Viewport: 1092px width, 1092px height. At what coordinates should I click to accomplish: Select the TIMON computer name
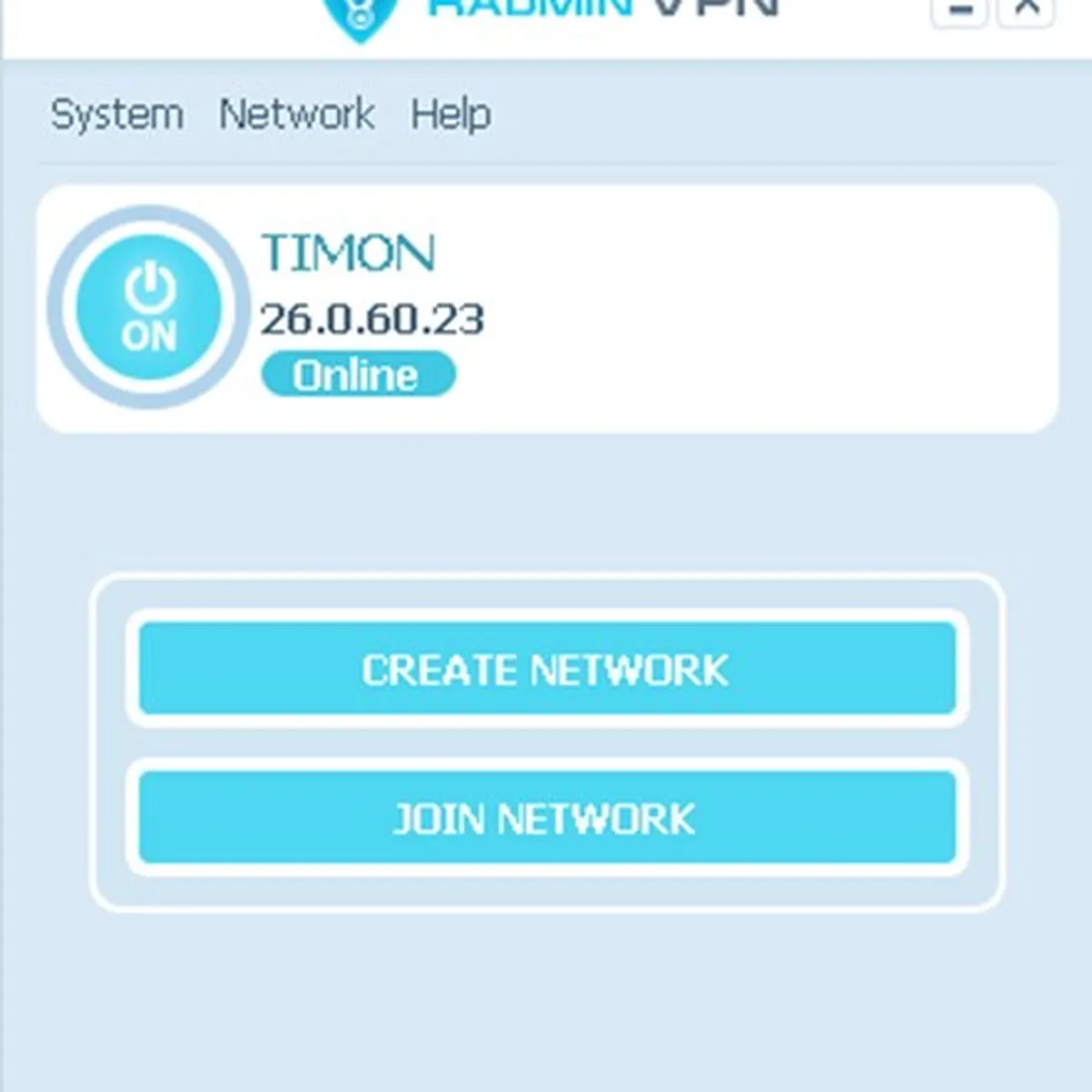(x=349, y=253)
